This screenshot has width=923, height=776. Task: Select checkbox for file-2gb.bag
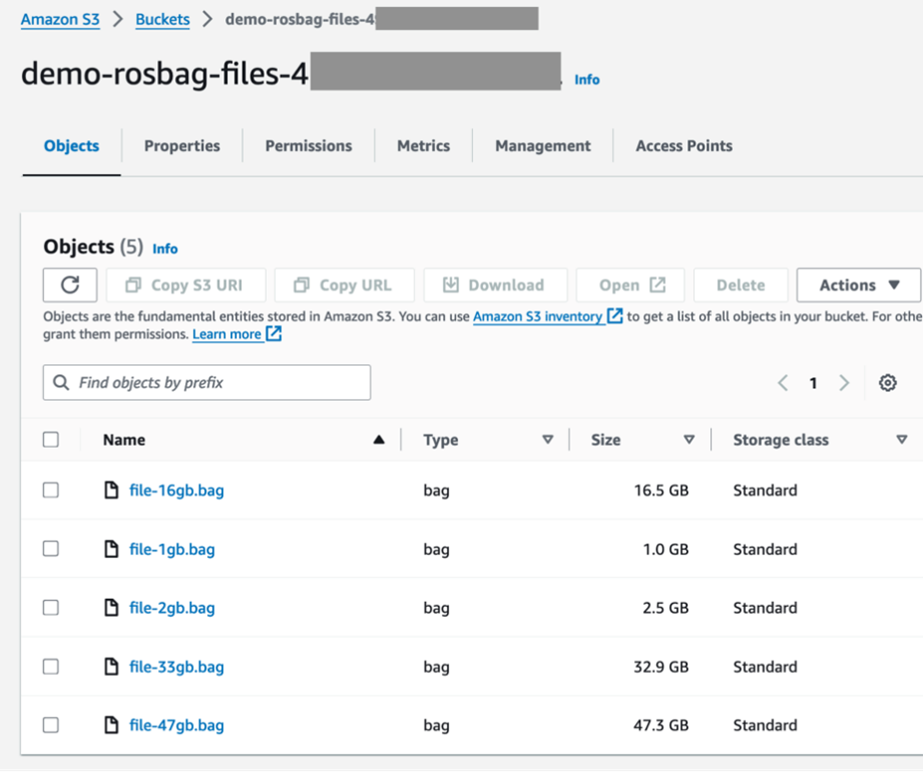51,607
